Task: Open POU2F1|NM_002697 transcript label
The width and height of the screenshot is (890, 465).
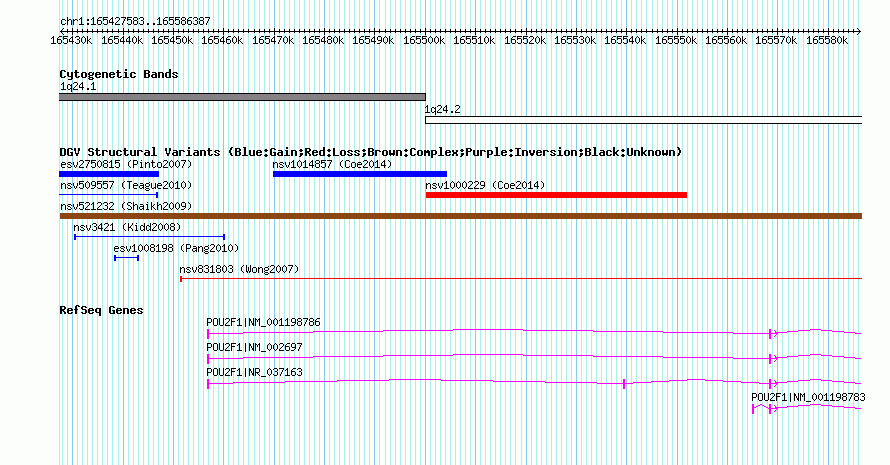Action: click(254, 347)
